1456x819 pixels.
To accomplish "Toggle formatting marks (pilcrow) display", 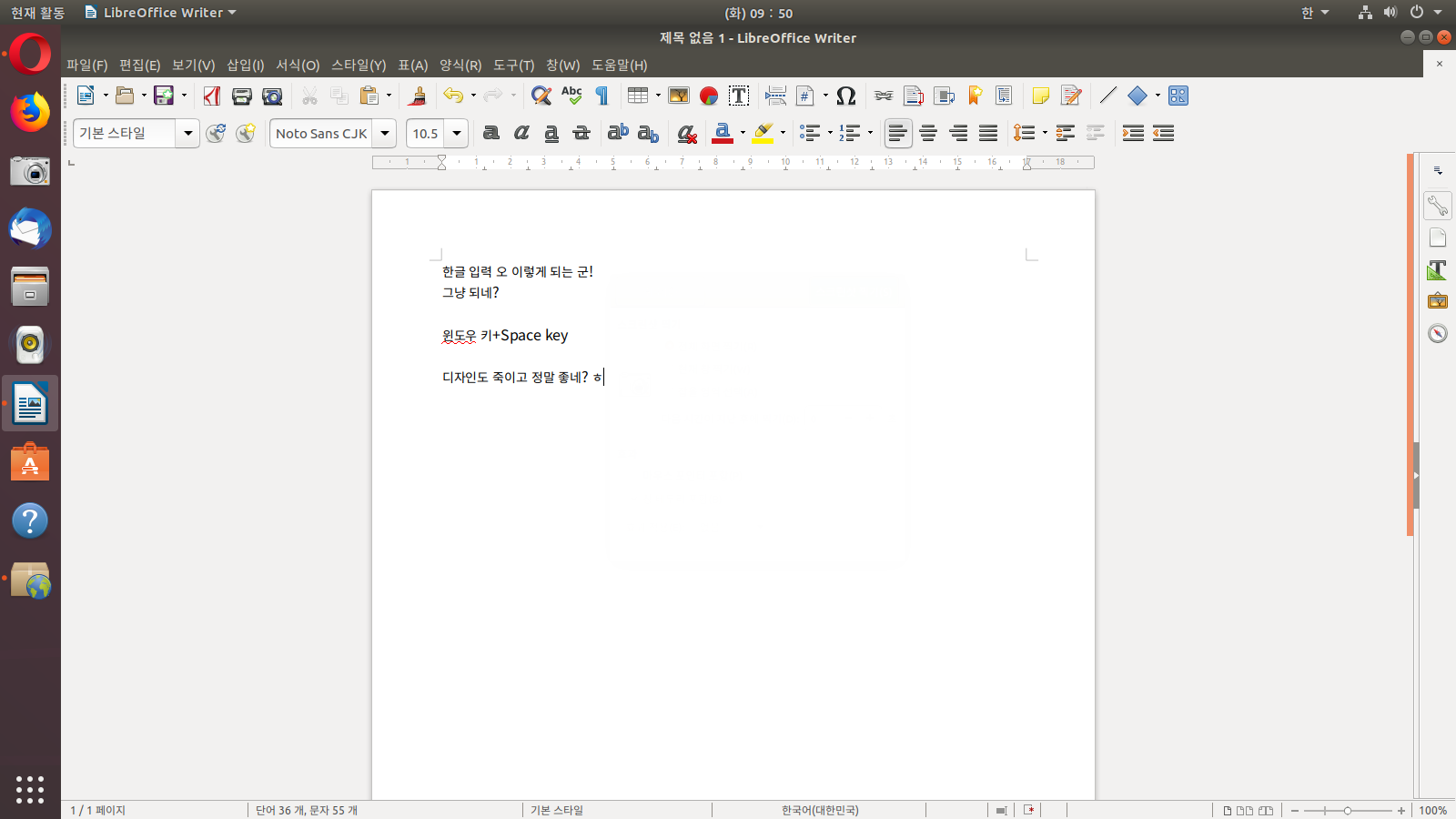I will 602,96.
